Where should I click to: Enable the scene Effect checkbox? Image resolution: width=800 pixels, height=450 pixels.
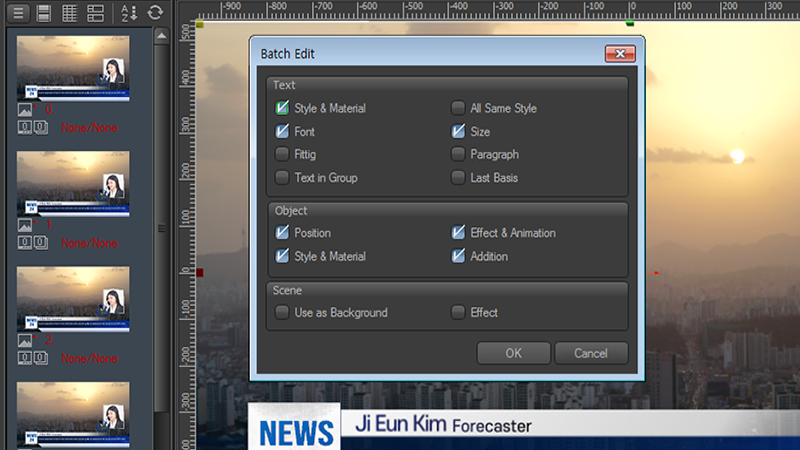pos(458,312)
